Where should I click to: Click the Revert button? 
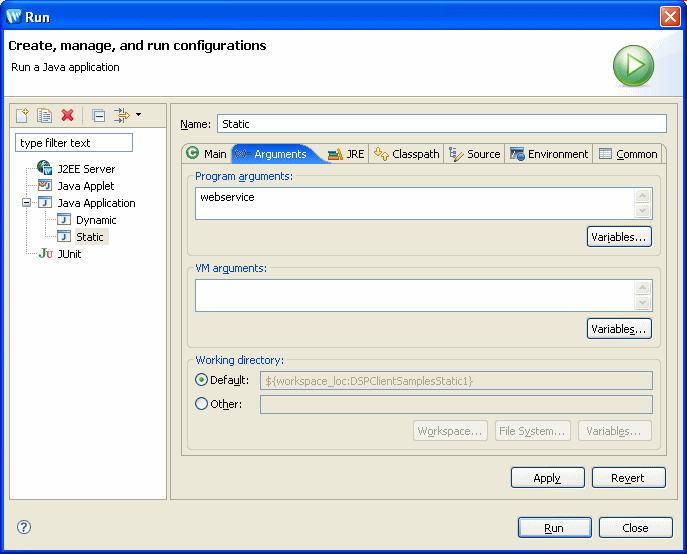point(628,478)
